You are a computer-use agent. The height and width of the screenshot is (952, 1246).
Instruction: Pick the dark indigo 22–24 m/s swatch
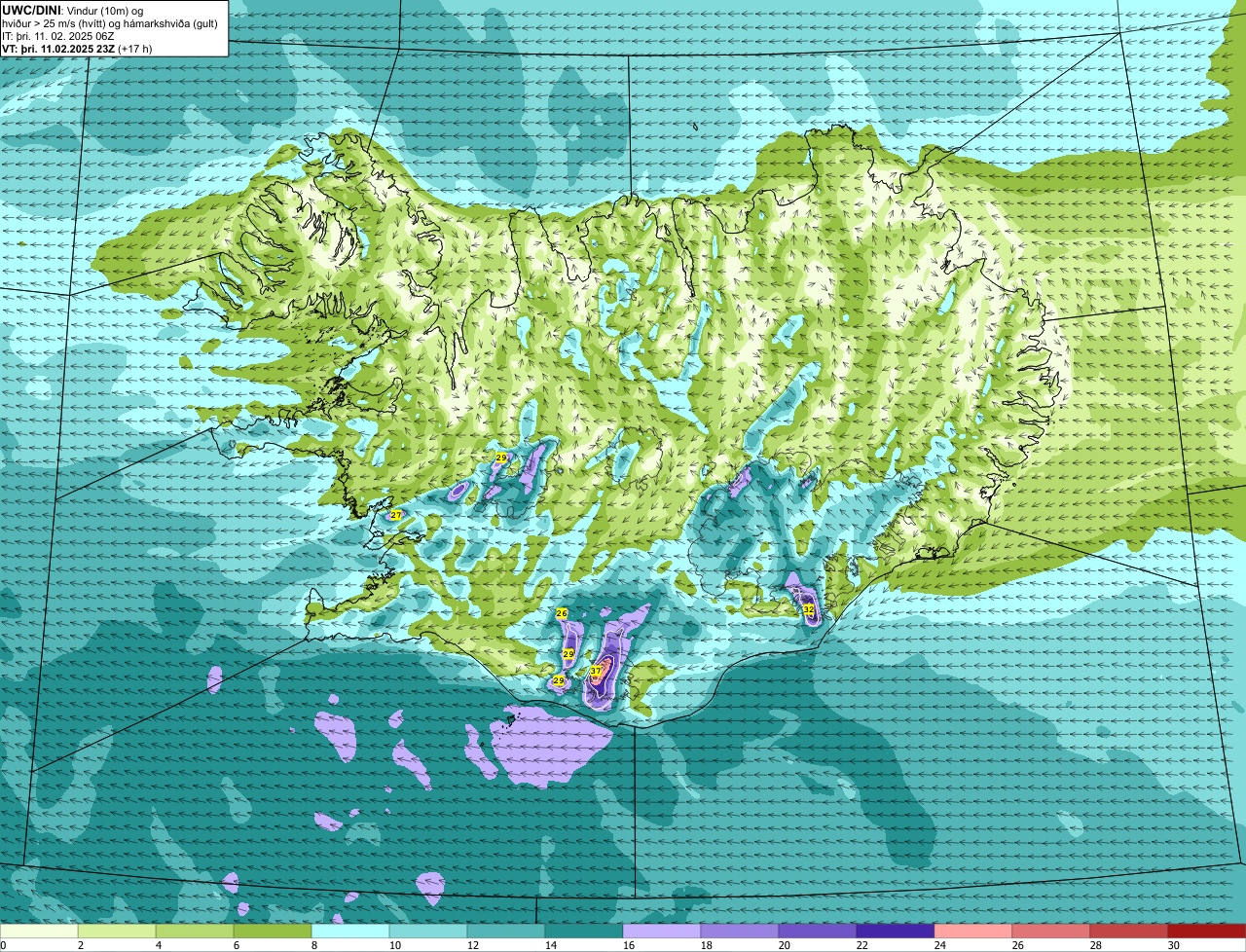pos(896,932)
